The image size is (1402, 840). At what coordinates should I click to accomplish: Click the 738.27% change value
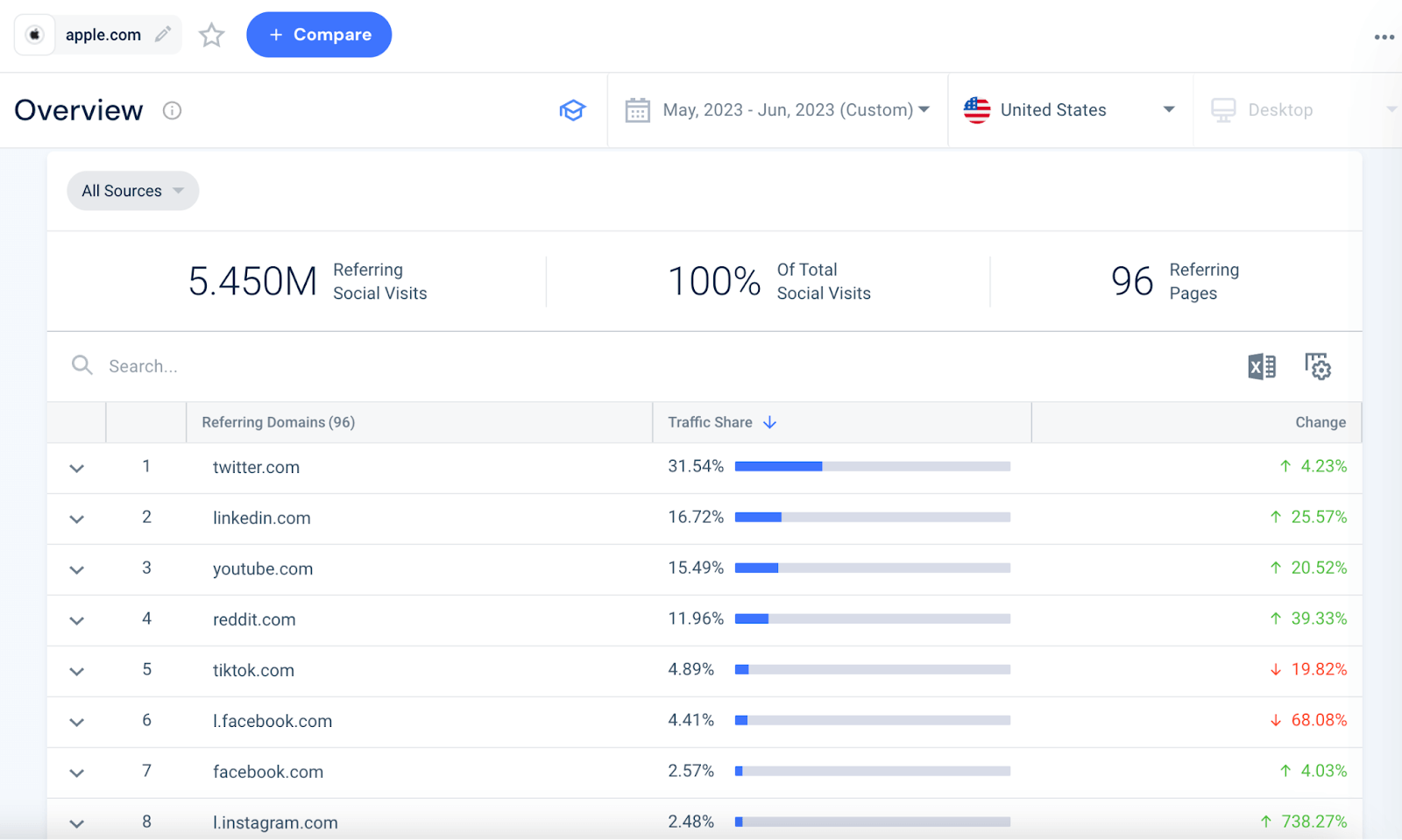1313,822
